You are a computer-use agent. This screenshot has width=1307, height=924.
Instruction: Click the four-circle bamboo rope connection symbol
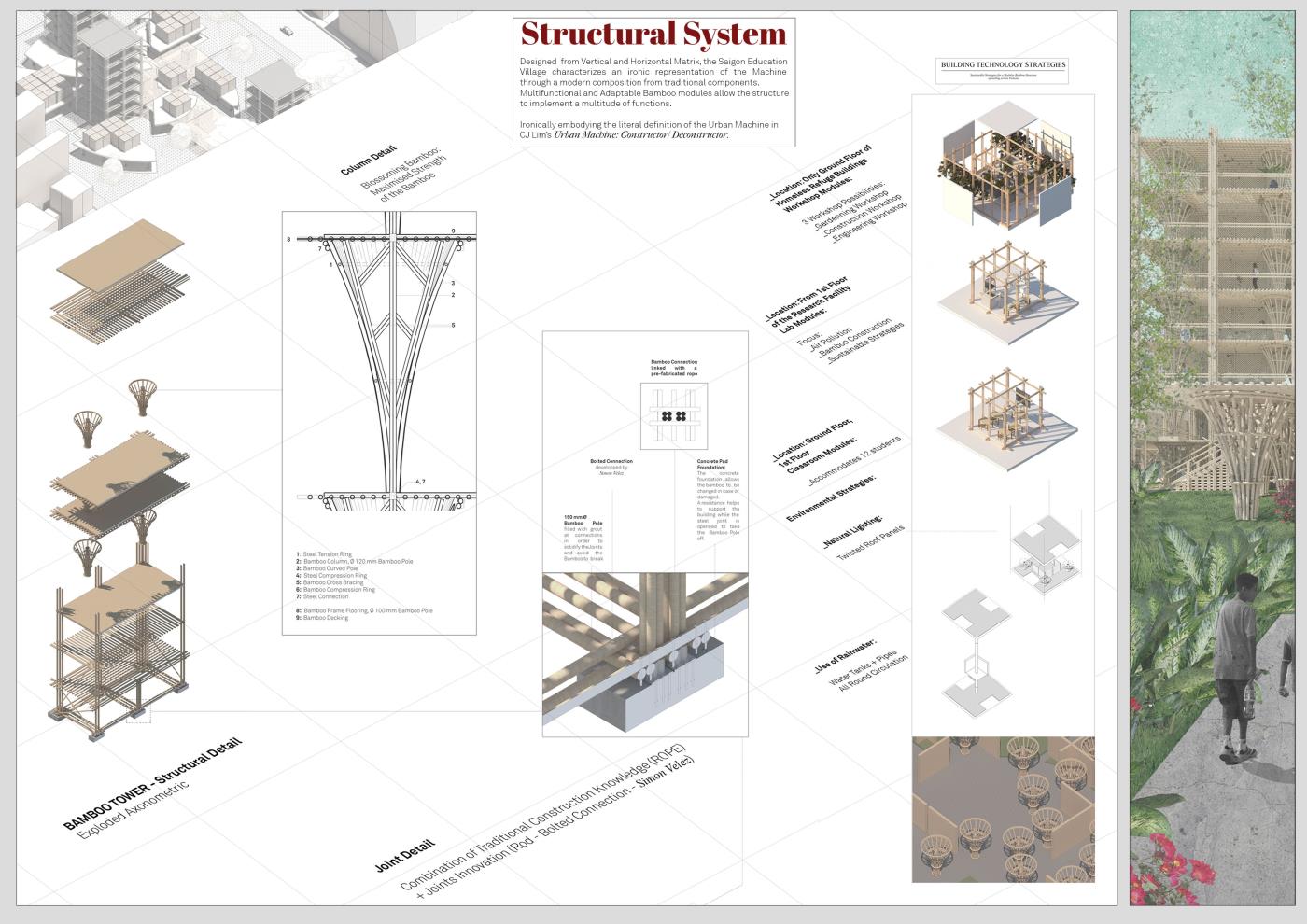point(674,415)
